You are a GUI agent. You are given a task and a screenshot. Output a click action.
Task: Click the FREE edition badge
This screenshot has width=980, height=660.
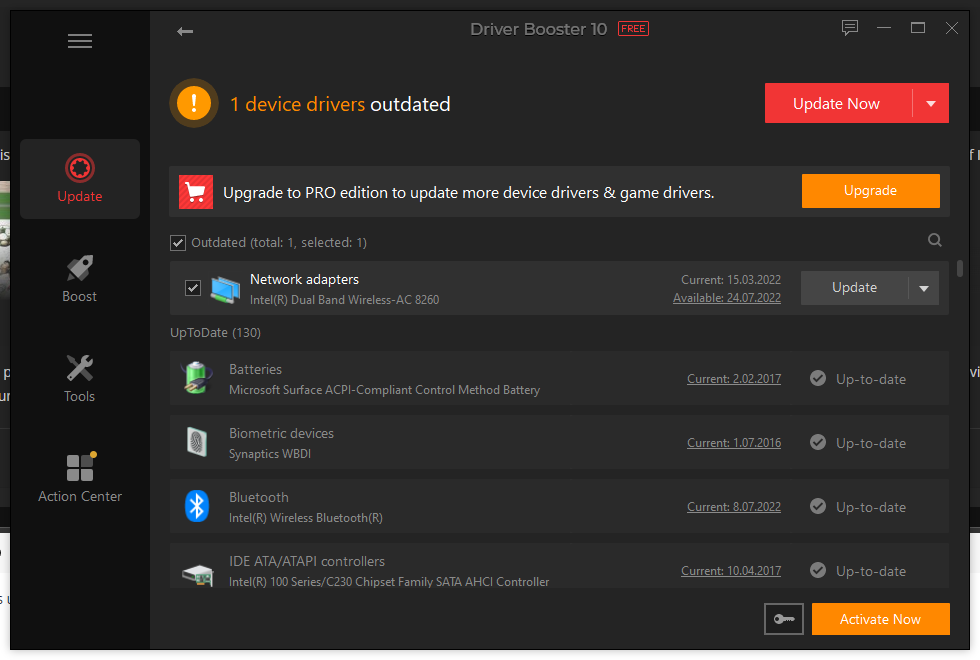(x=633, y=29)
